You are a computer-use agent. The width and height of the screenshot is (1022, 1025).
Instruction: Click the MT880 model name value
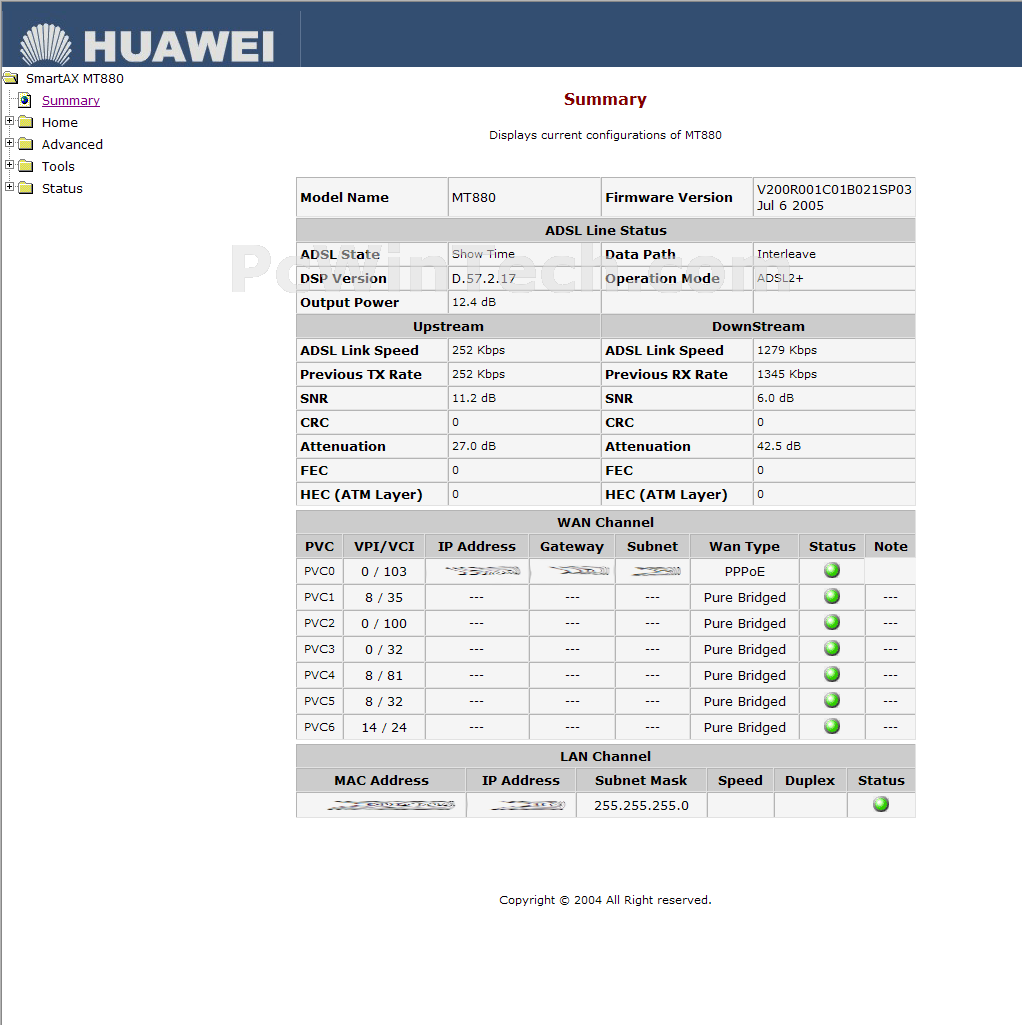point(473,197)
